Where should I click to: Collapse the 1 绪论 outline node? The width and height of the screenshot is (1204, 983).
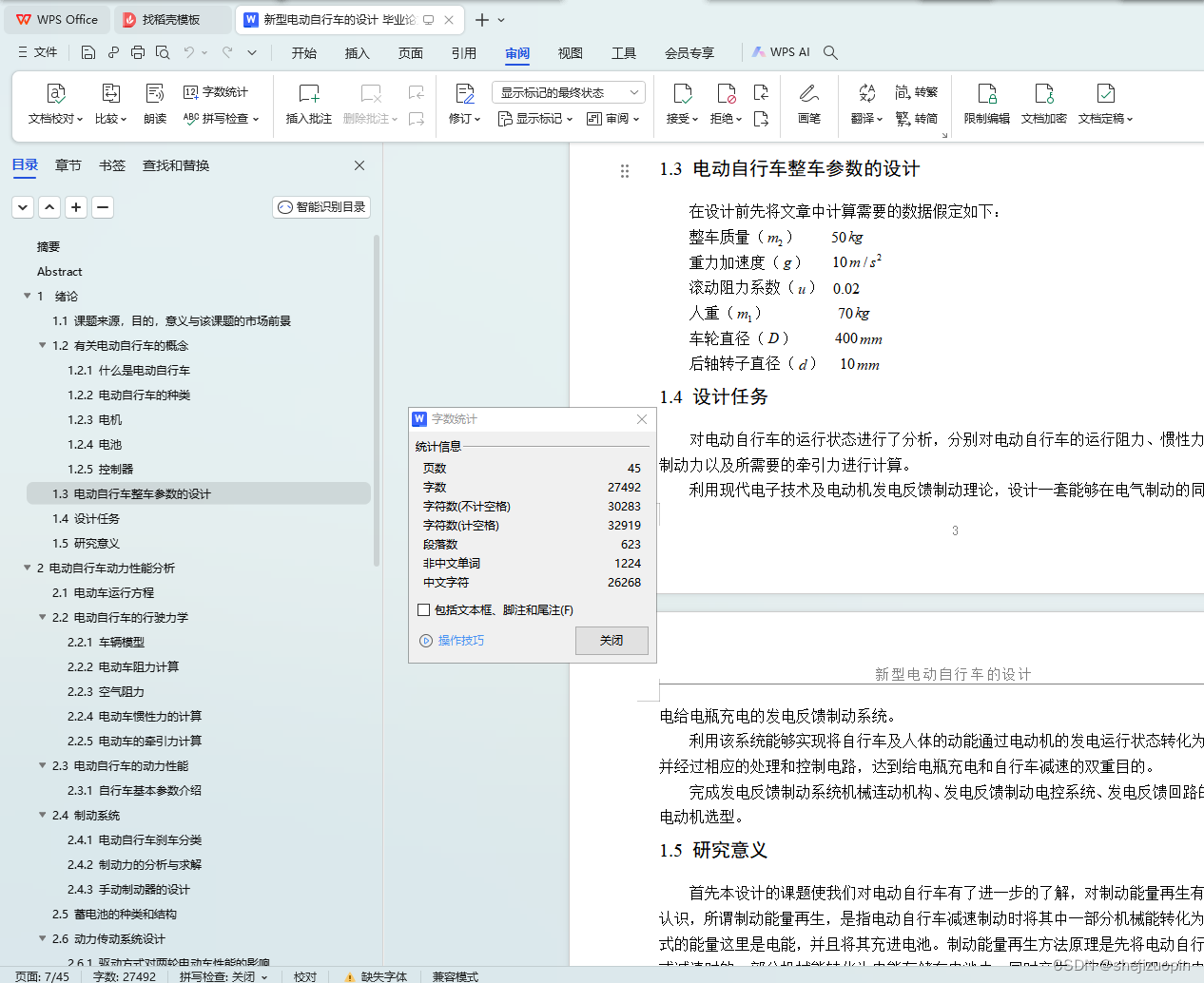[x=28, y=296]
